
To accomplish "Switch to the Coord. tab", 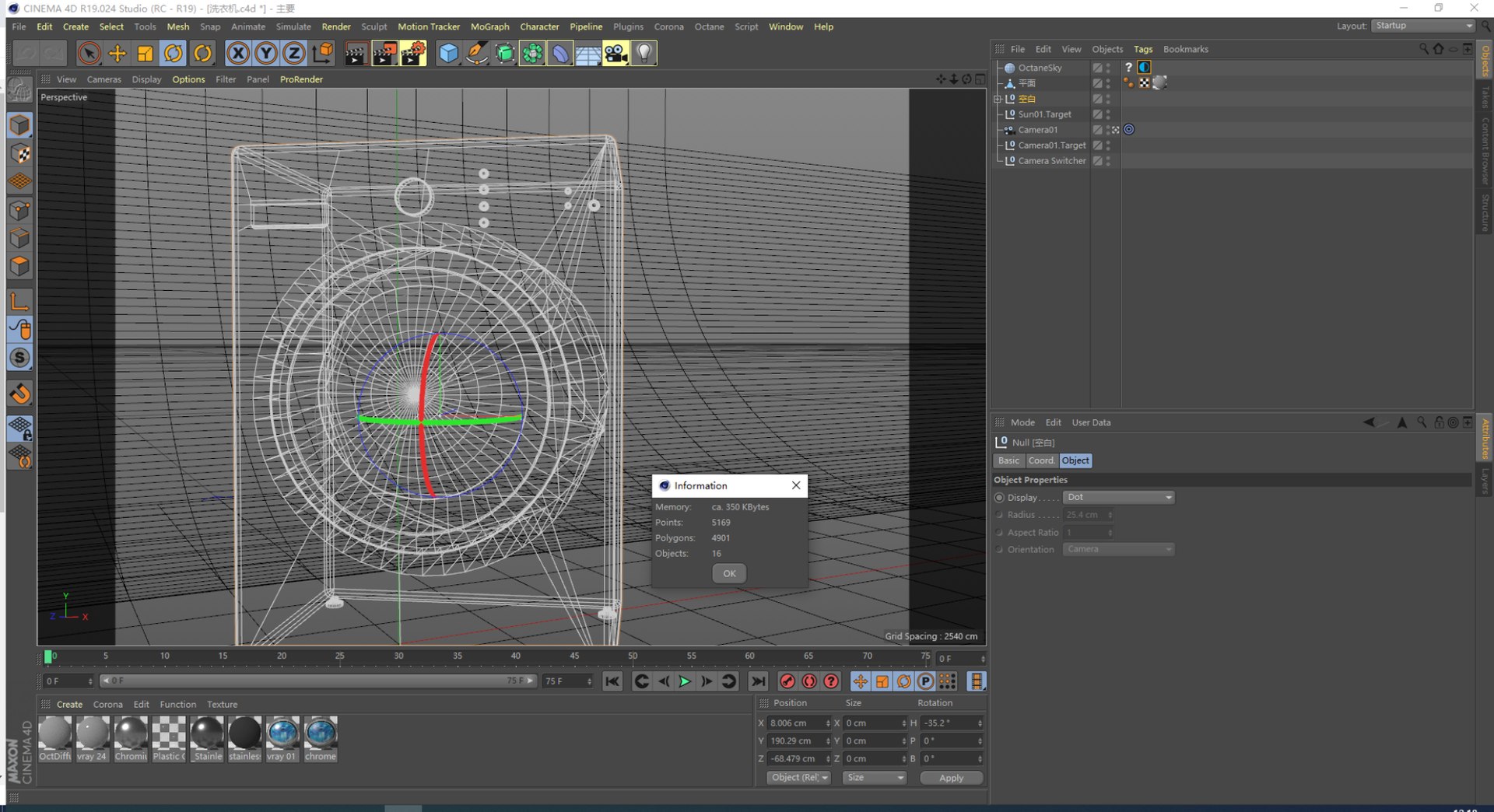I will point(1041,460).
